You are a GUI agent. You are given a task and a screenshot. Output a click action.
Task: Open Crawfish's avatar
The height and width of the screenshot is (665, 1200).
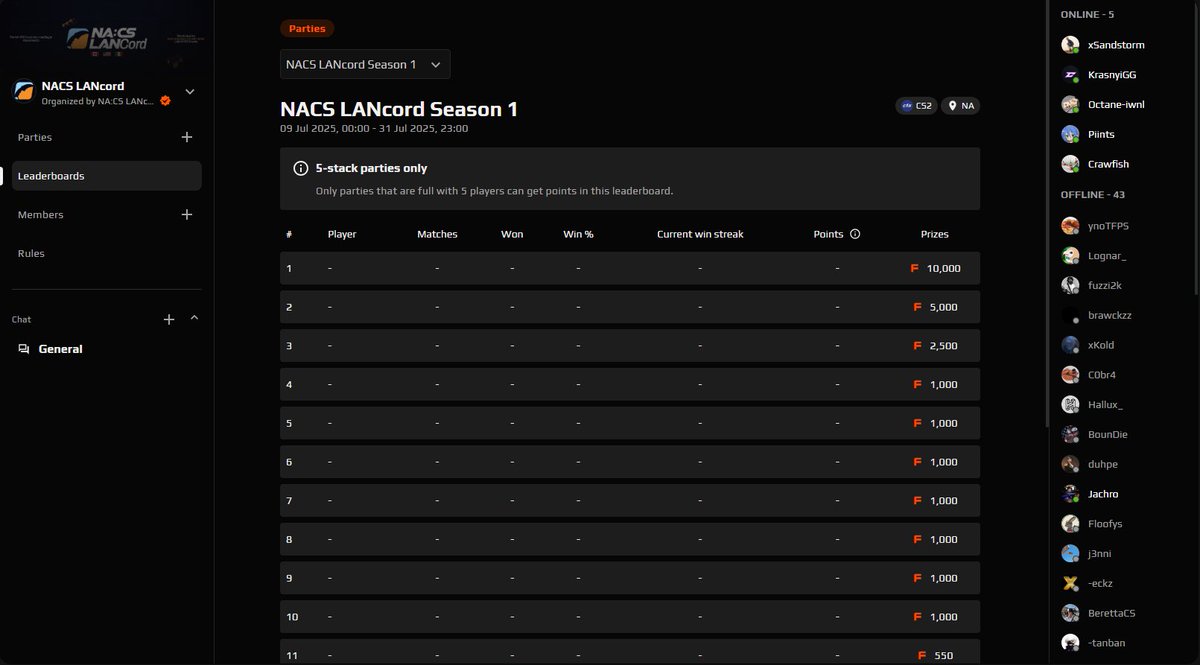1070,164
